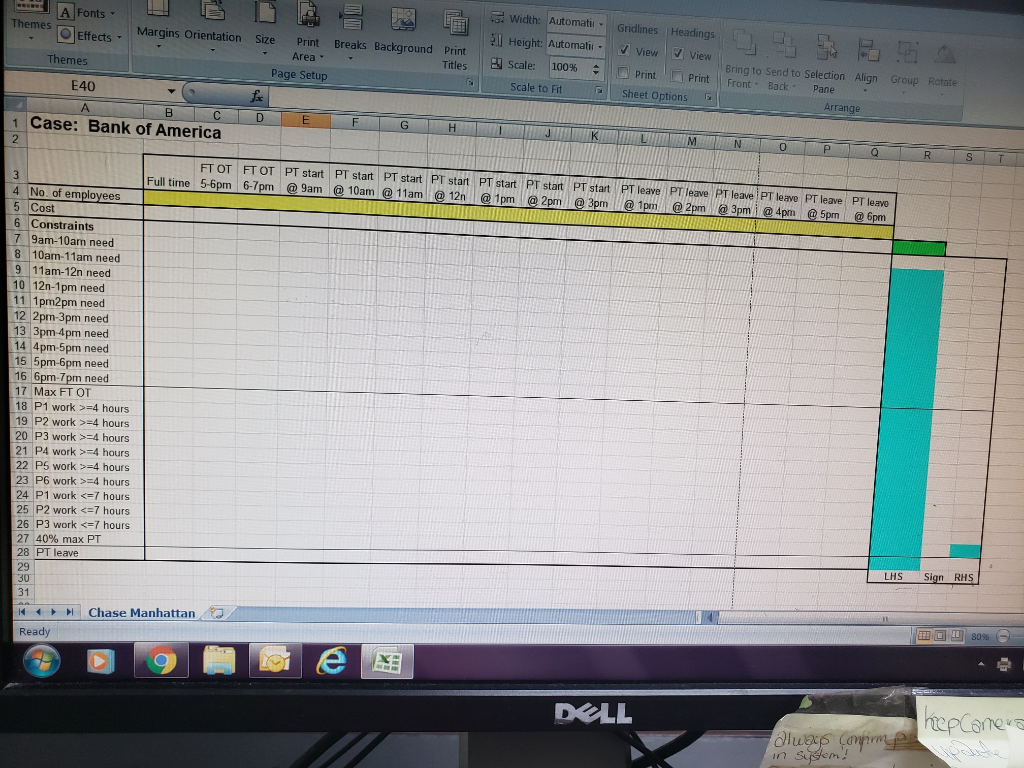
Task: Open the Windows Start menu
Action: coord(41,660)
